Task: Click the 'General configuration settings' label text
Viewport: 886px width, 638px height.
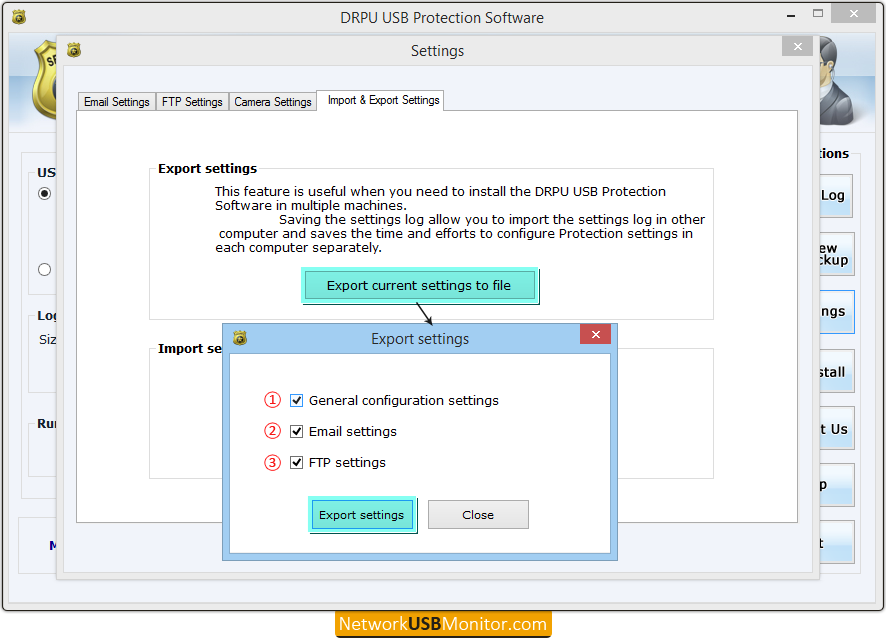Action: pos(403,401)
